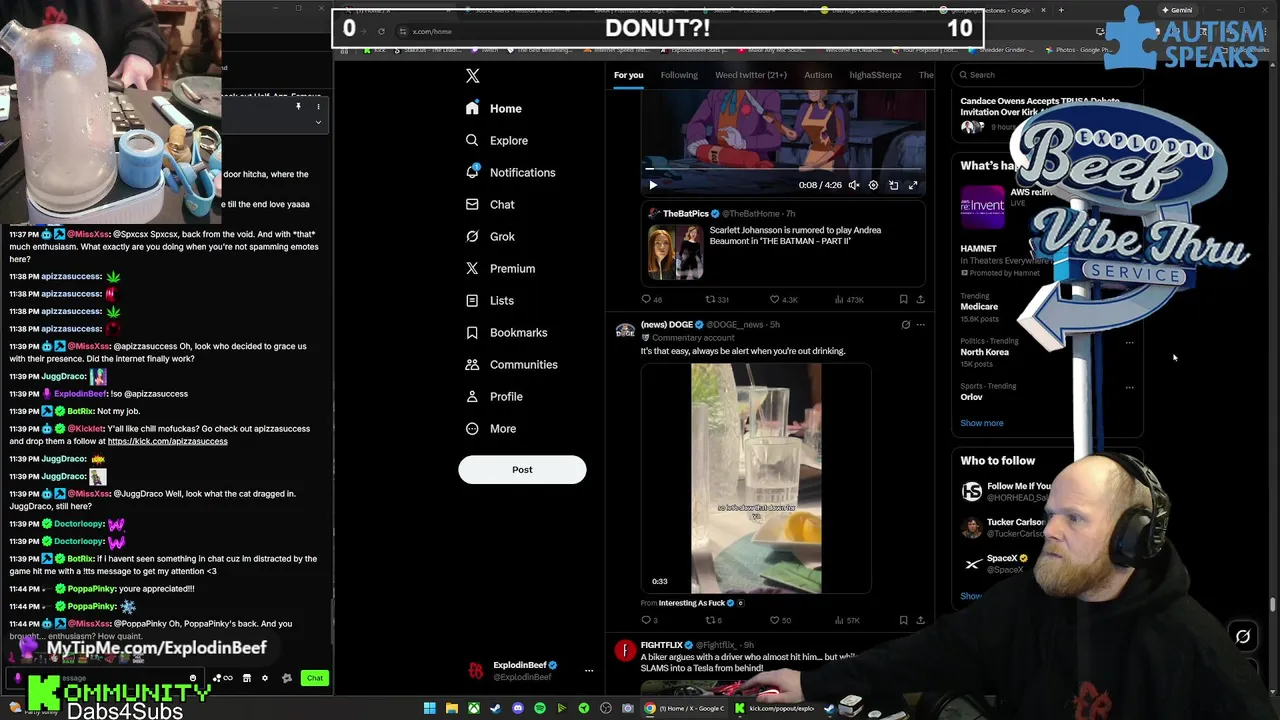Open Discord from the taskbar

pyautogui.click(x=518, y=708)
